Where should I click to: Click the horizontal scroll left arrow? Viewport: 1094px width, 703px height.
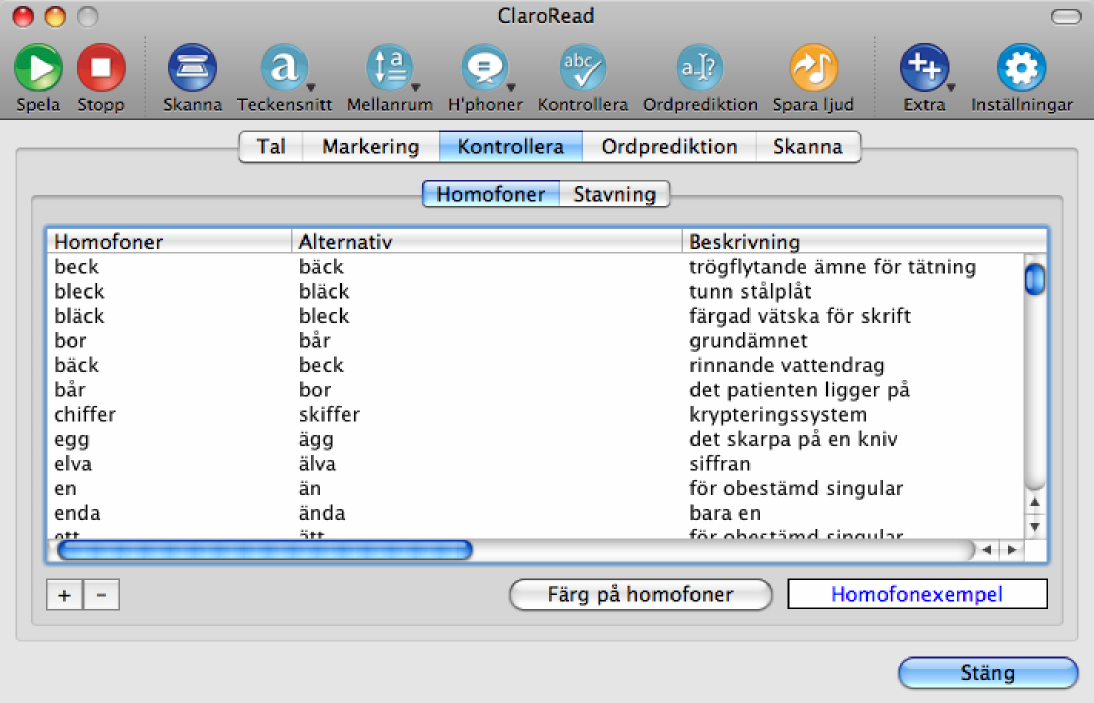pyautogui.click(x=987, y=550)
